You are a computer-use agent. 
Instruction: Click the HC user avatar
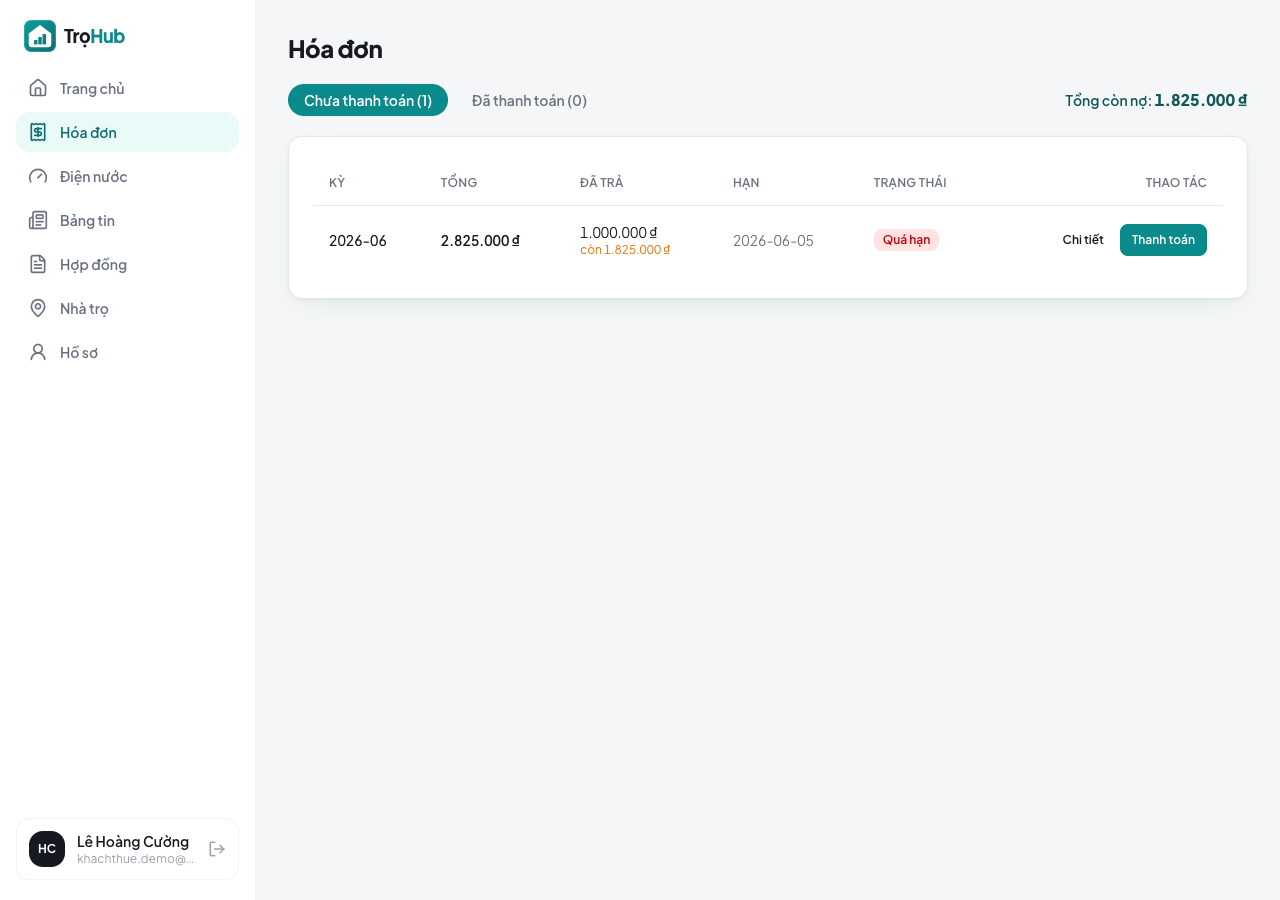tap(47, 849)
